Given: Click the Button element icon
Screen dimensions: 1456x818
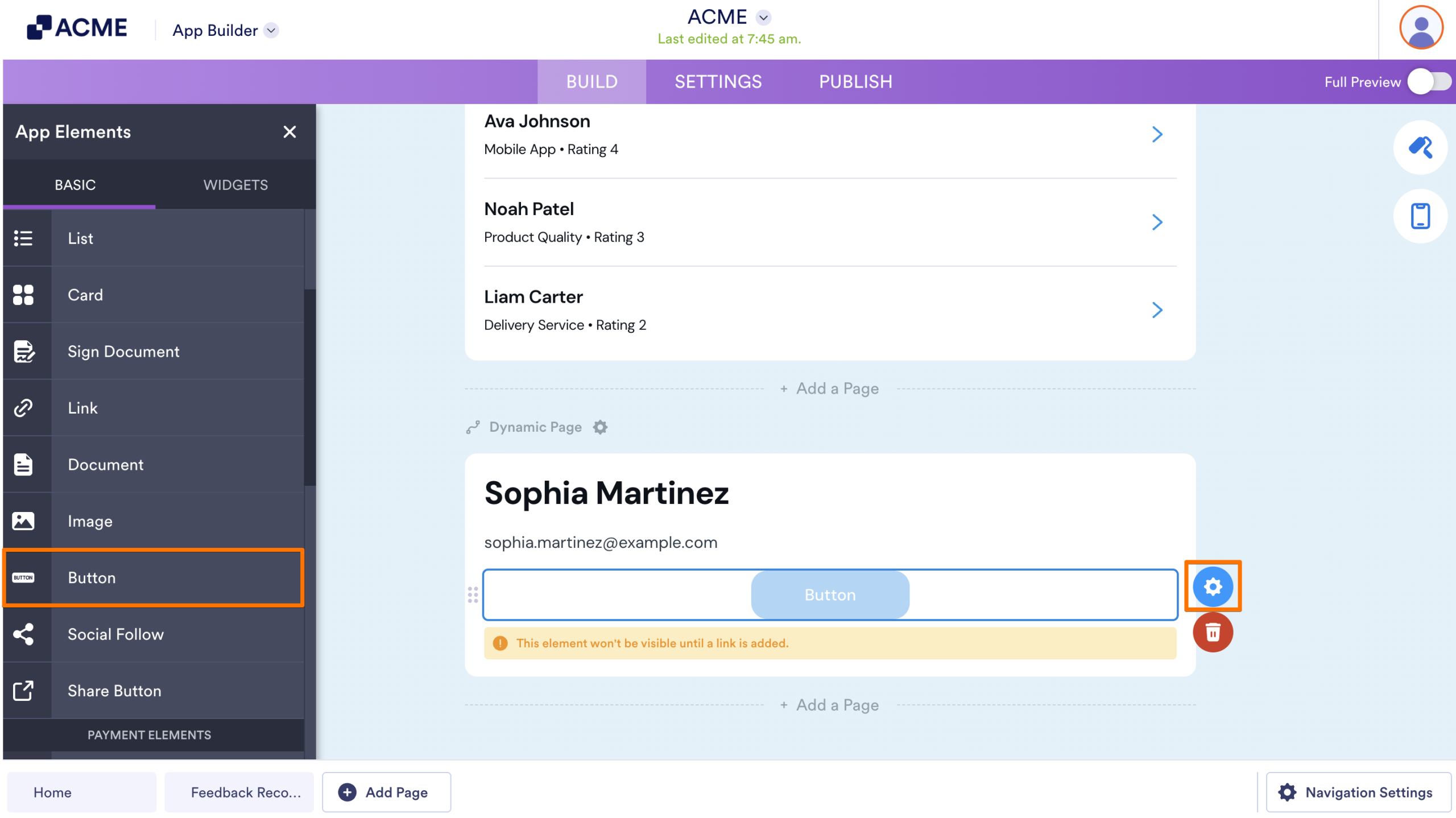Looking at the screenshot, I should 23,578.
